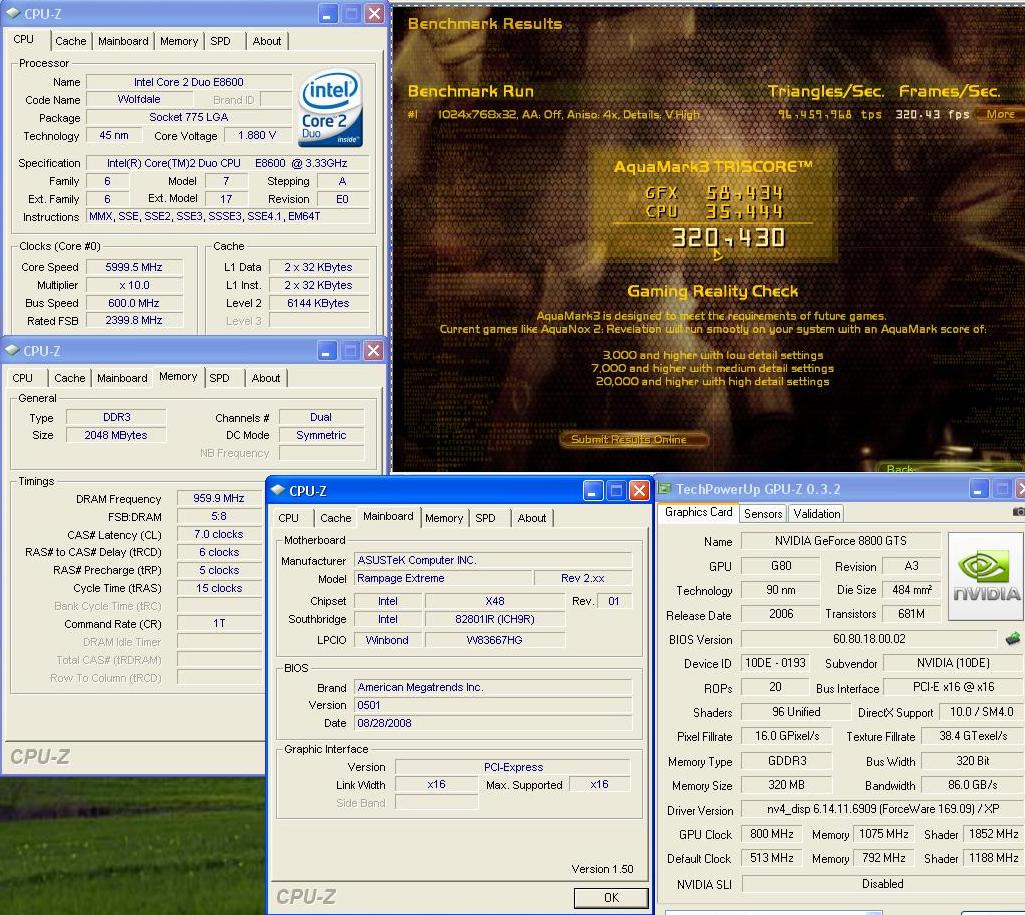Click the processor name Intel Core 2 Duo E8600

[x=189, y=82]
